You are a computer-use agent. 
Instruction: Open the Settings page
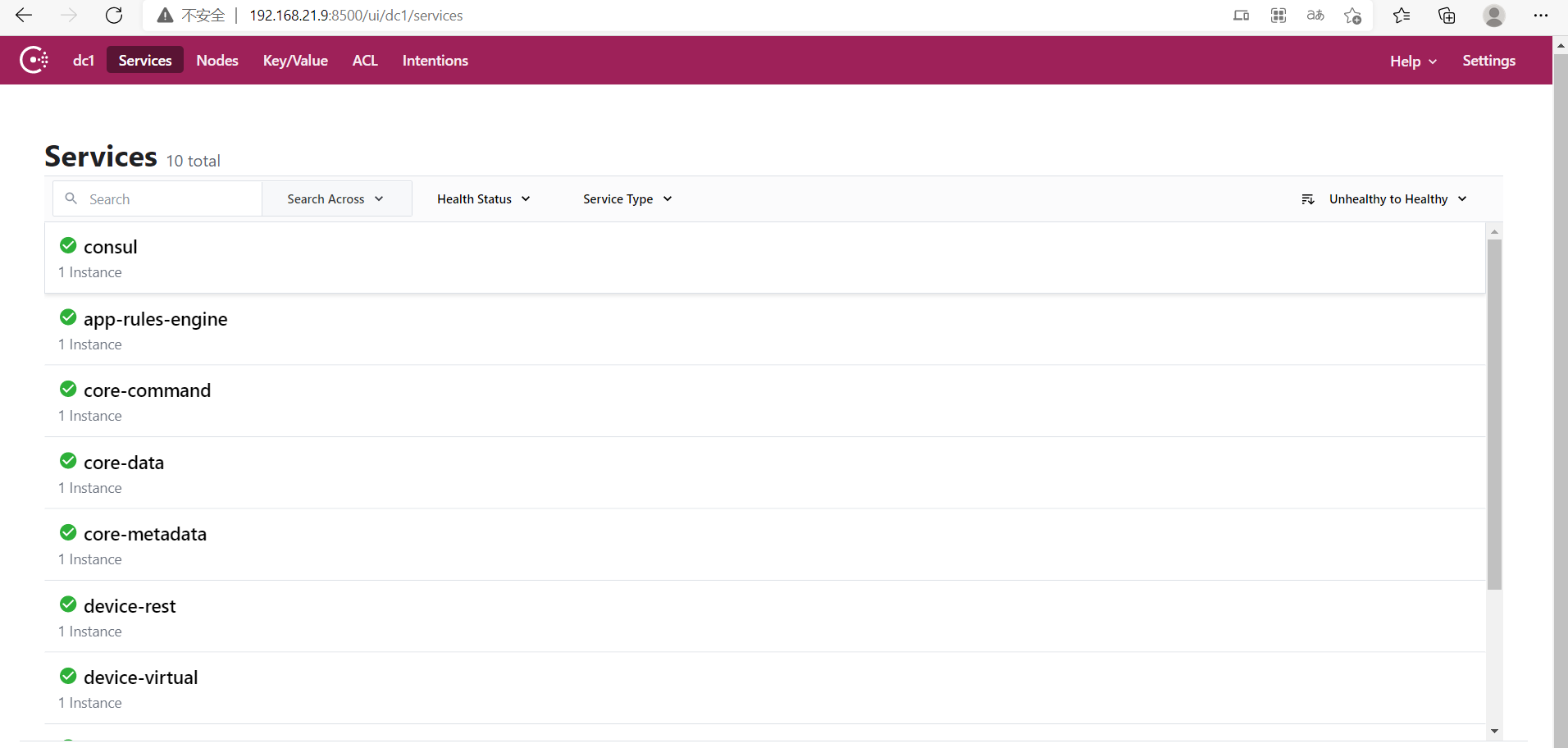[x=1488, y=60]
